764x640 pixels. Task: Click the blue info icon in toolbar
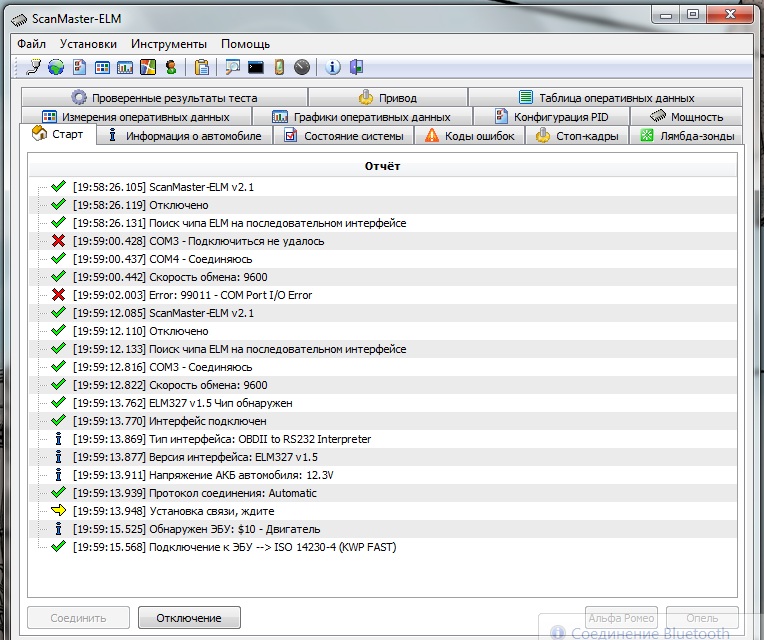coord(333,67)
